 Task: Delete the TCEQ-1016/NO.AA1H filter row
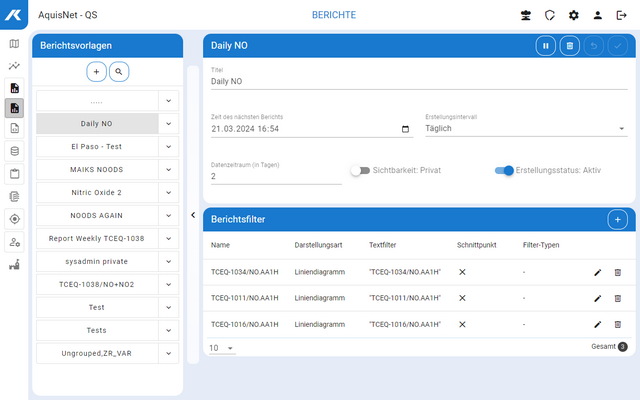pyautogui.click(x=617, y=324)
